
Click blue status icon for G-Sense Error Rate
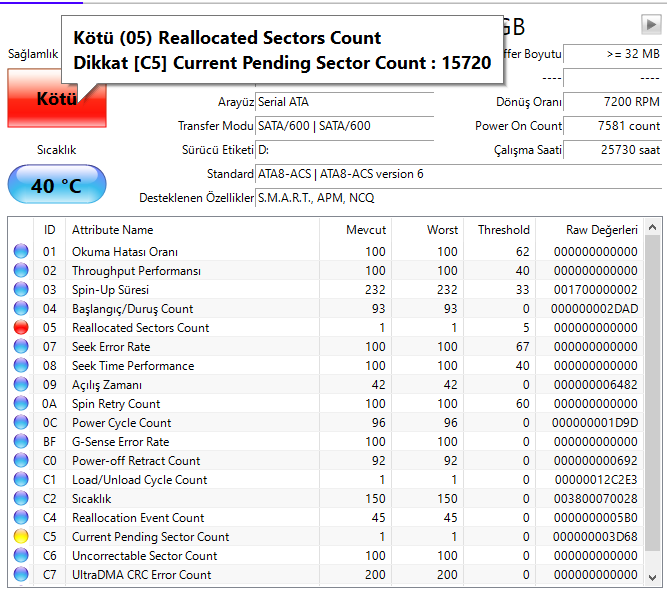tap(21, 441)
